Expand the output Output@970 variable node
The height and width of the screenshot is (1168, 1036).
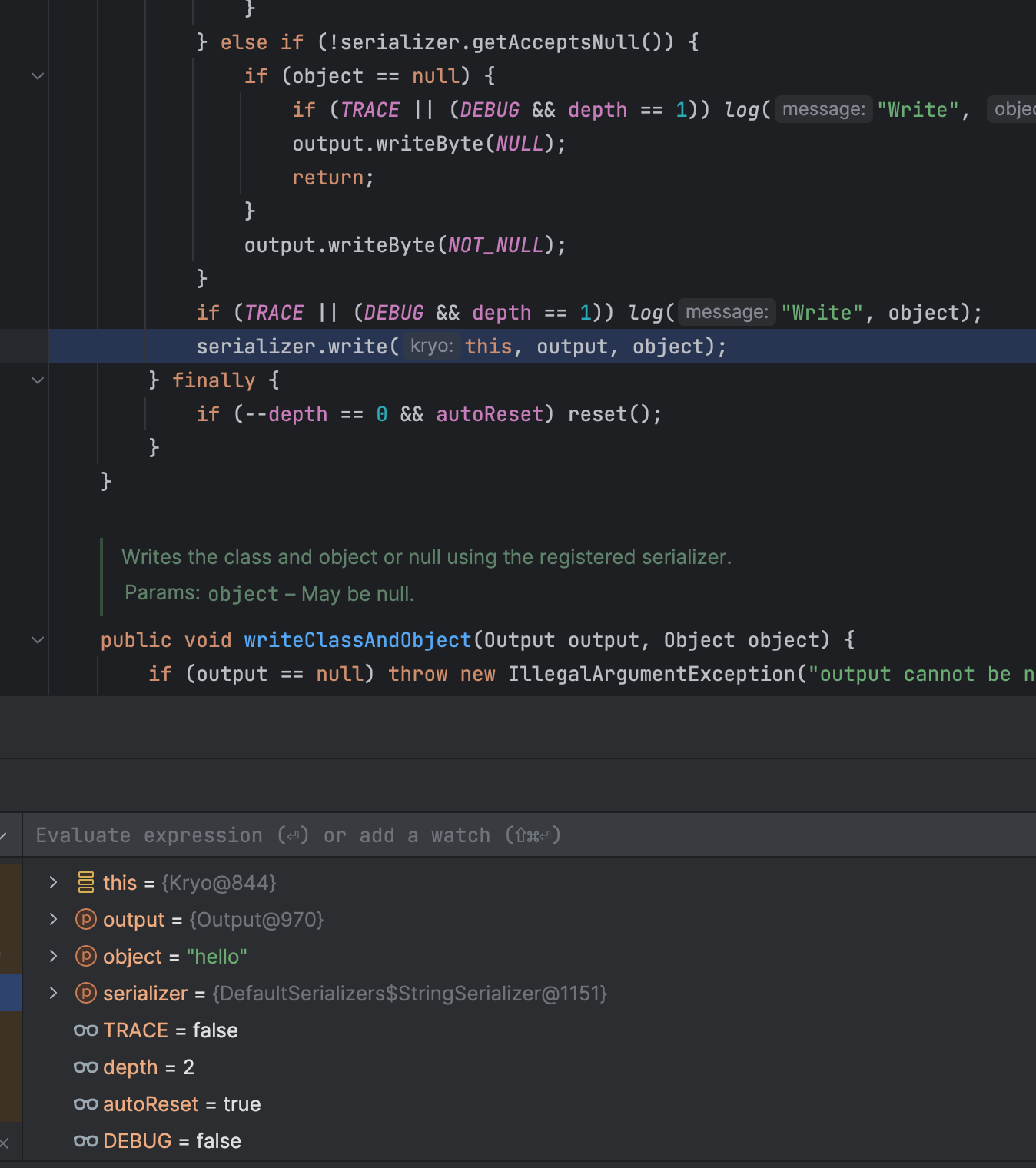(x=53, y=919)
